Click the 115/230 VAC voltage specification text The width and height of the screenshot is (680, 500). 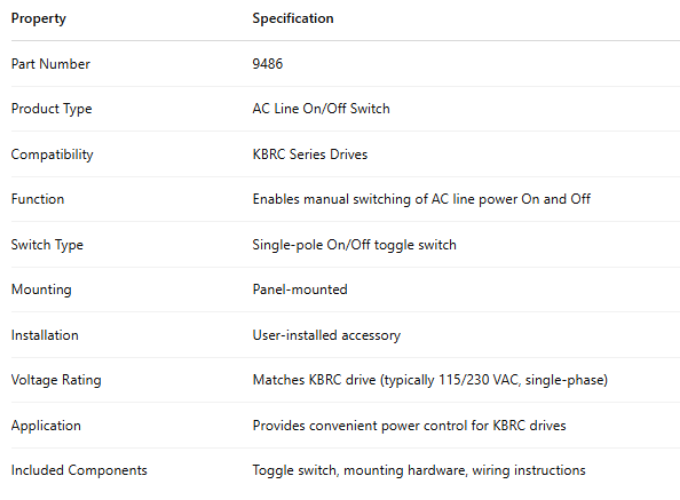point(430,380)
